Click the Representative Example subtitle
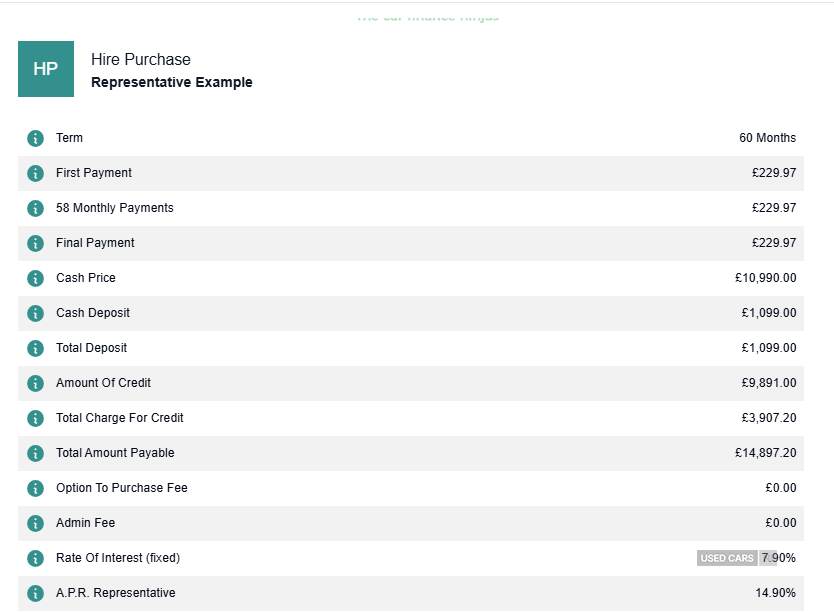Viewport: 834px width, 613px height. click(x=171, y=83)
